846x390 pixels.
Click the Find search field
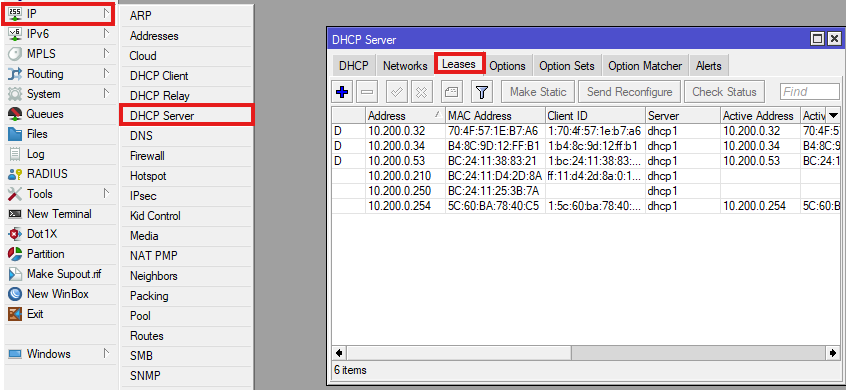click(x=810, y=92)
